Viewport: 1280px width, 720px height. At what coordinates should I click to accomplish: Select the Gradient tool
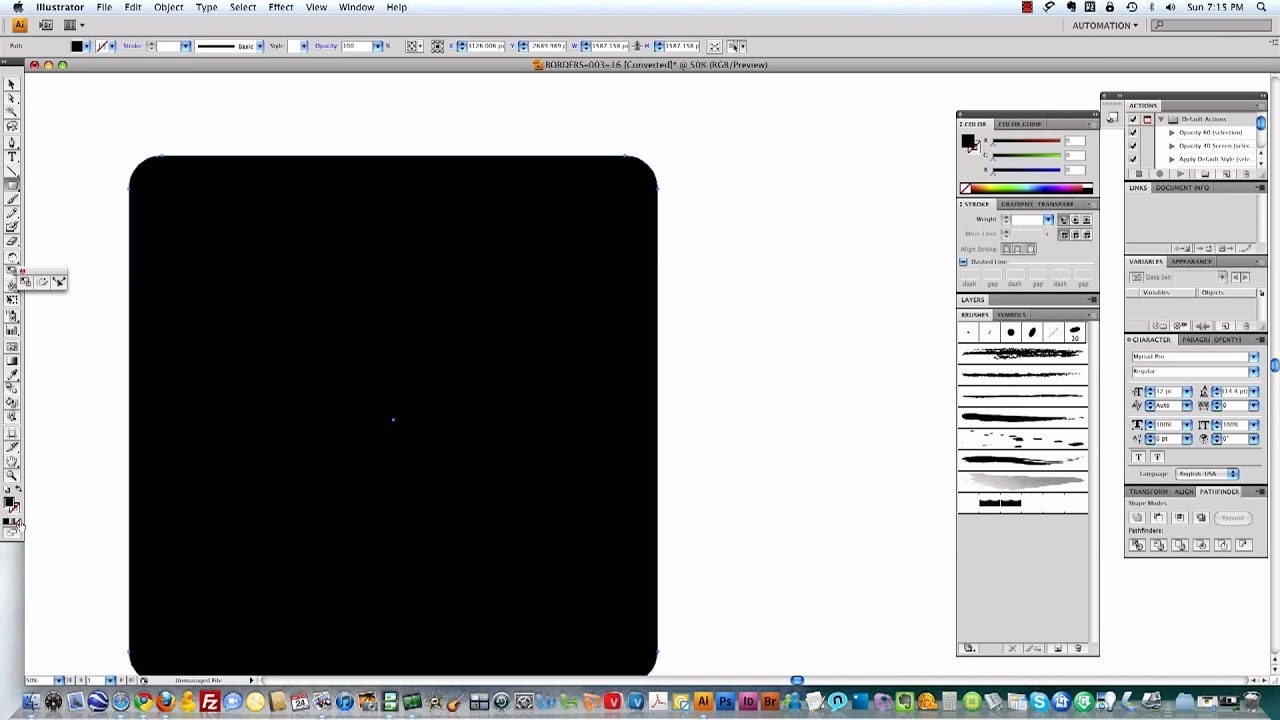click(12, 360)
